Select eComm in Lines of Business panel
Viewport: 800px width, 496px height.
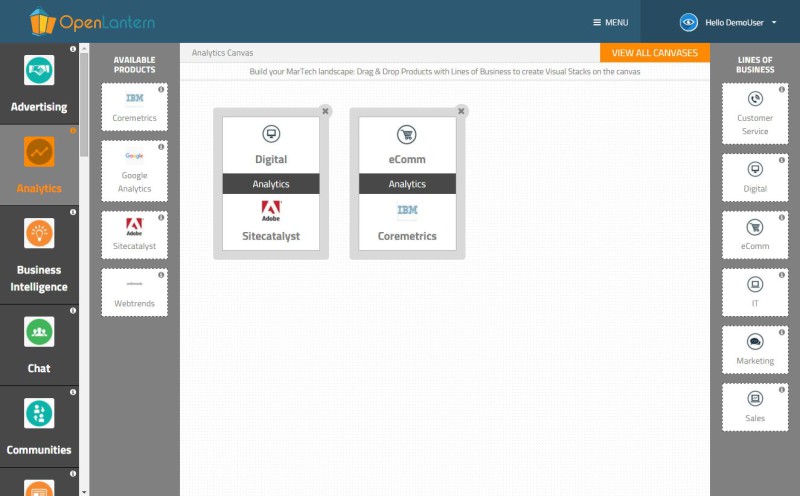click(x=755, y=235)
